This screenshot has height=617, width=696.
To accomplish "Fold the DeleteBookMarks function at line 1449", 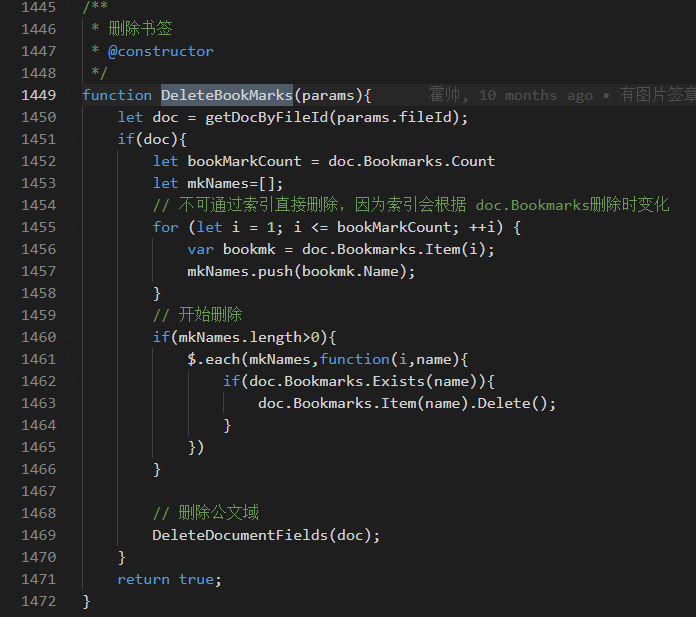I will click(71, 95).
